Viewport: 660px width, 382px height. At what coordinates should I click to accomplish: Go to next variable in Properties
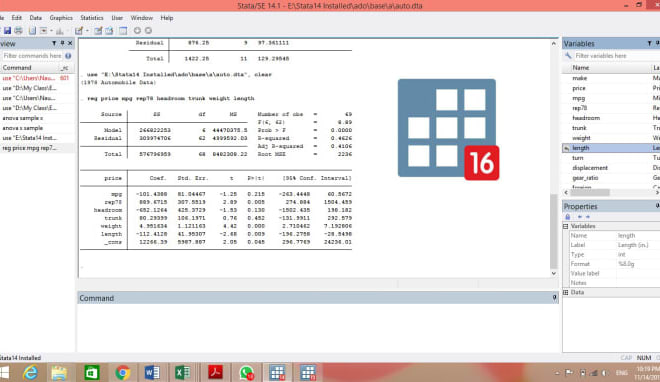coord(588,217)
